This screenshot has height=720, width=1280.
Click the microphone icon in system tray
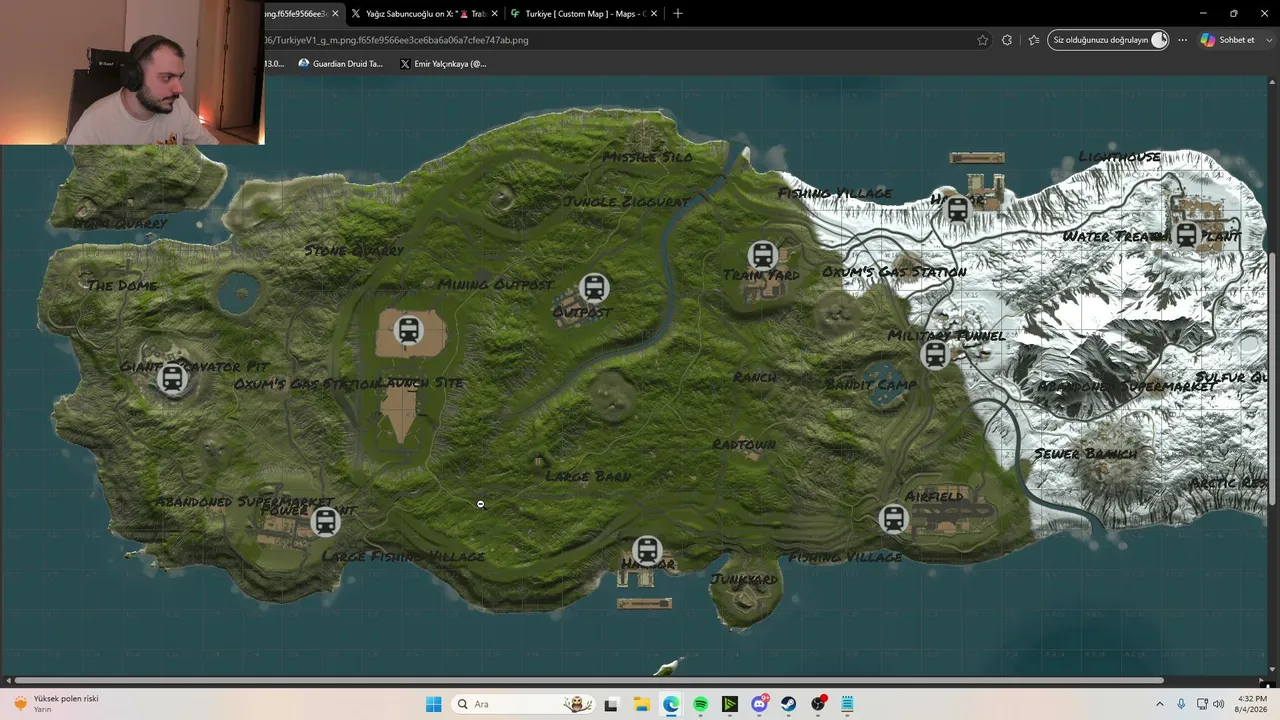[1181, 704]
